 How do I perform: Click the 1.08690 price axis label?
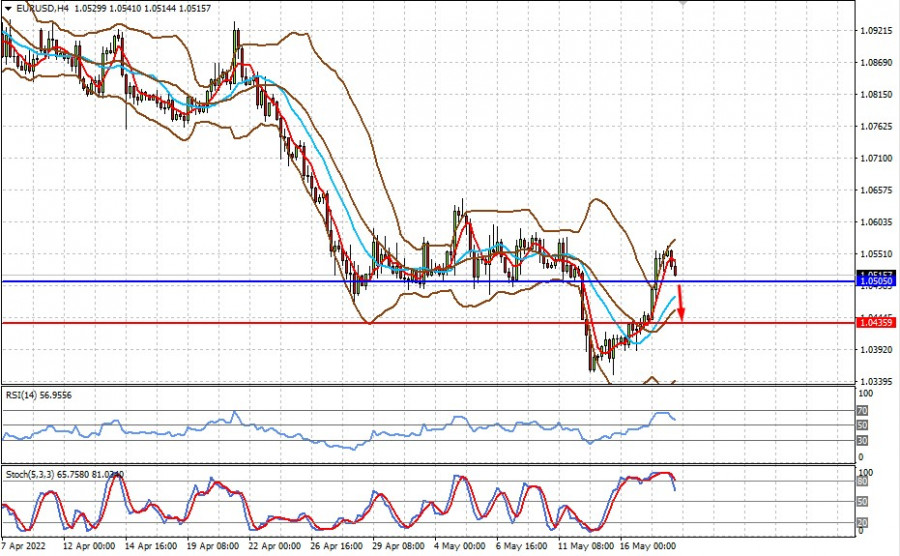(x=876, y=63)
